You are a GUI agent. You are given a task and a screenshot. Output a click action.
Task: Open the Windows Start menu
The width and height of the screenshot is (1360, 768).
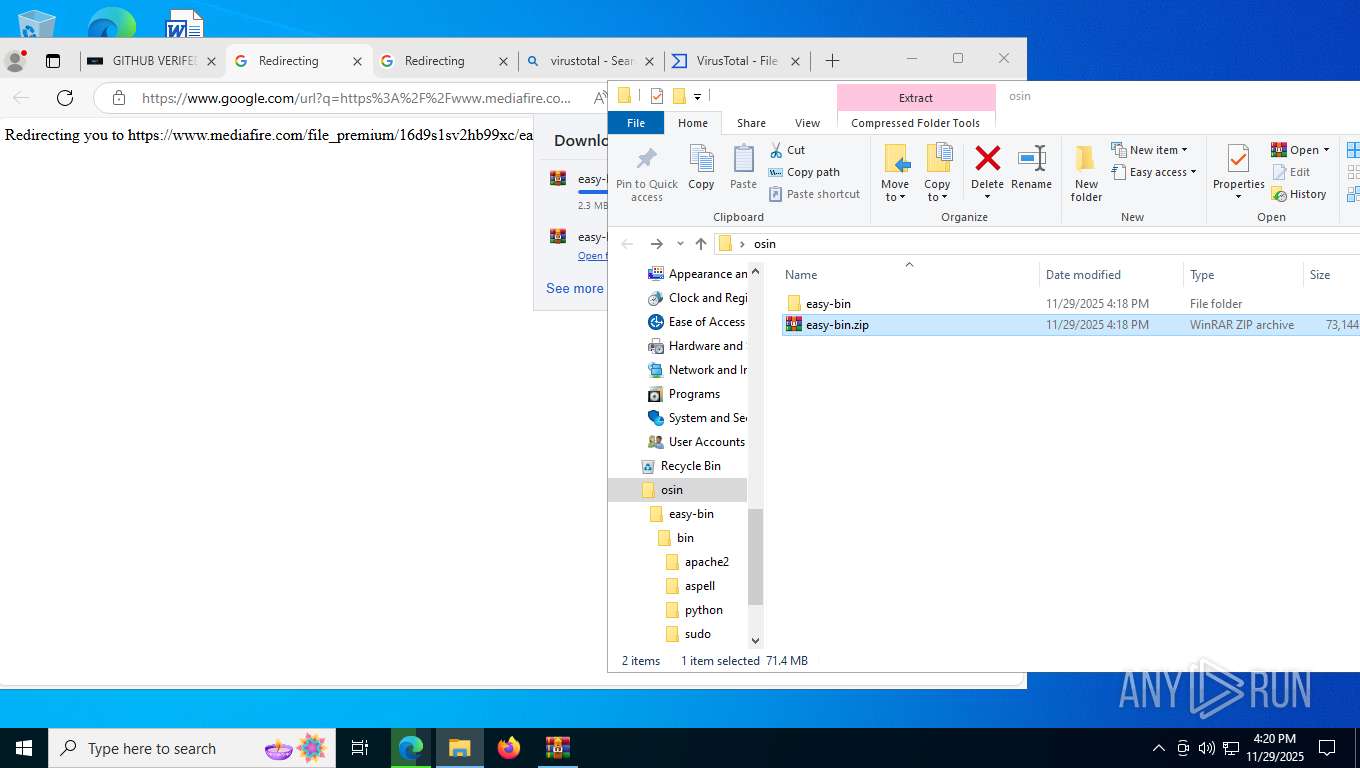[24, 748]
